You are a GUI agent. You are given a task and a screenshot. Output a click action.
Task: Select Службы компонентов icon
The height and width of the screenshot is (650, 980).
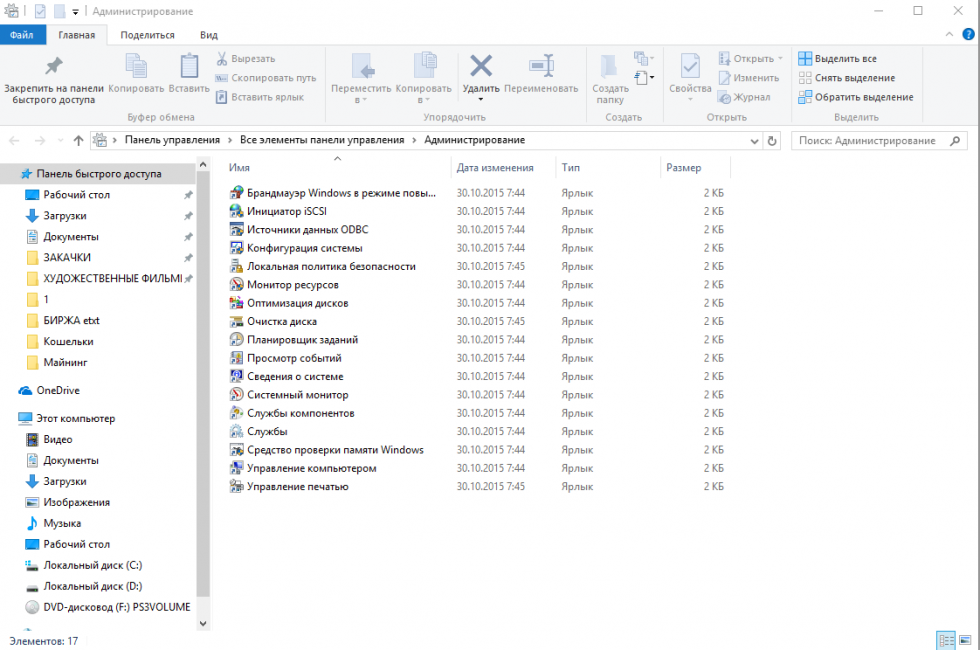(236, 412)
